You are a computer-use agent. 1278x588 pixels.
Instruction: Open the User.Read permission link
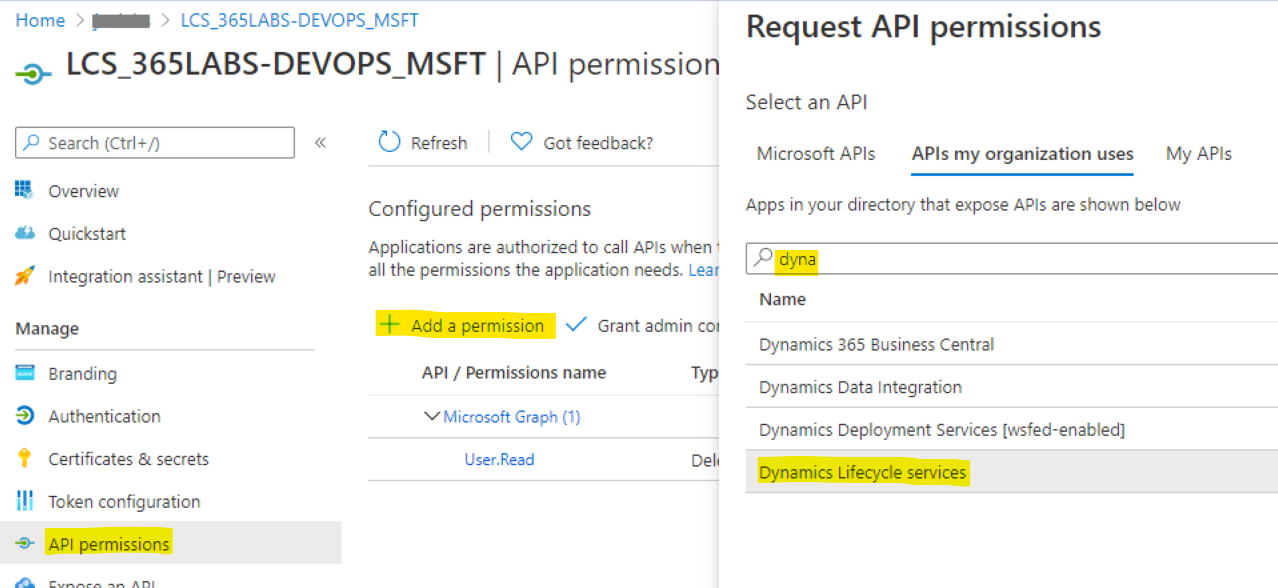[x=499, y=460]
